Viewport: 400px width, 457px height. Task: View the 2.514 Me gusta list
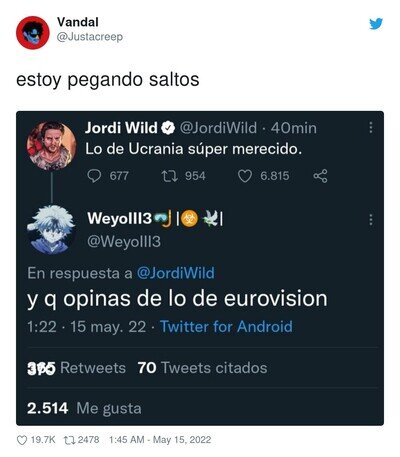pyautogui.click(x=84, y=408)
